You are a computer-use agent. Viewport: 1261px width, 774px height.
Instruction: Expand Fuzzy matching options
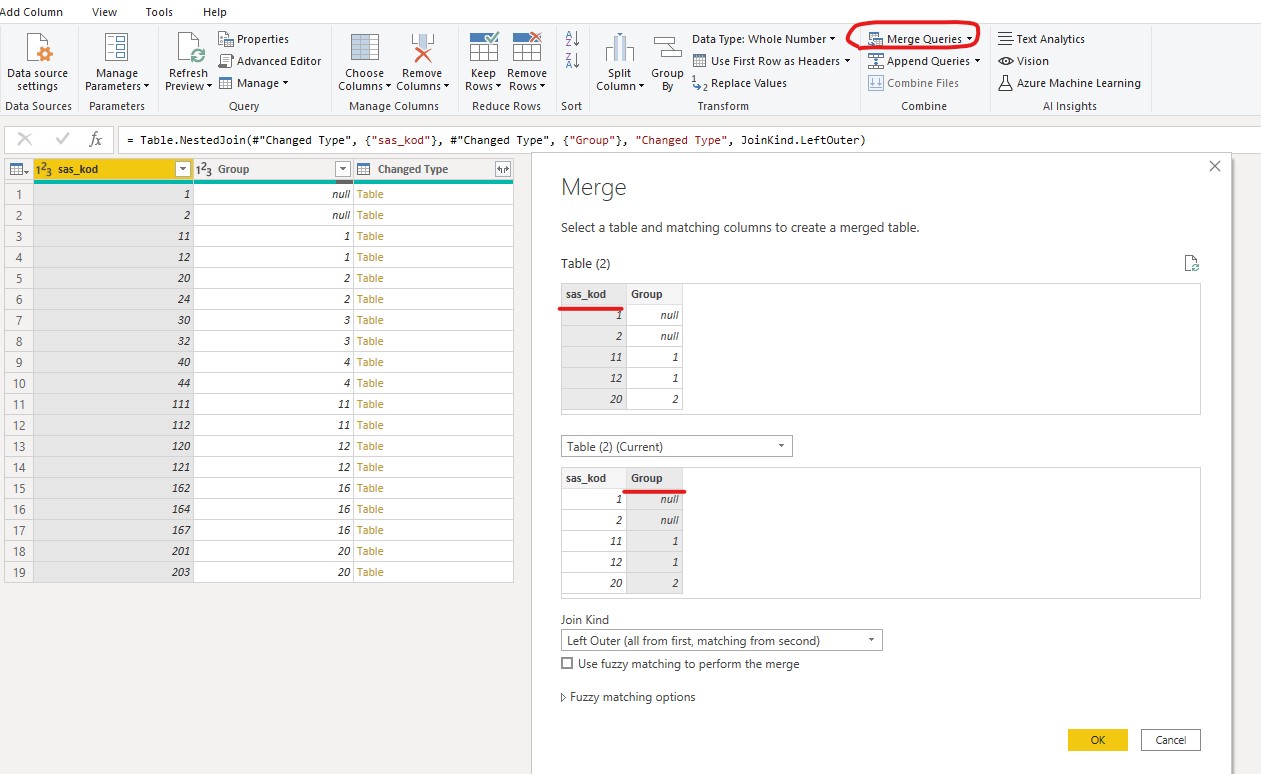[x=629, y=697]
